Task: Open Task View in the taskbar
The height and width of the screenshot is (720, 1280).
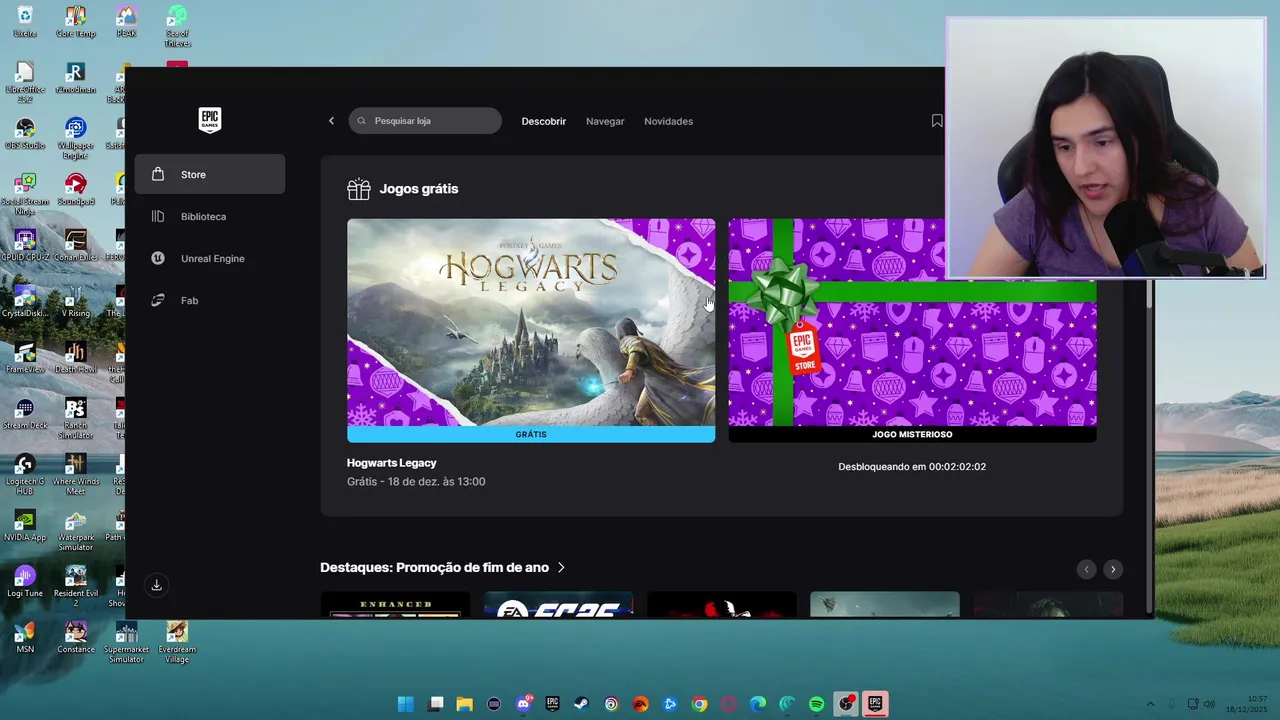Action: [436, 704]
